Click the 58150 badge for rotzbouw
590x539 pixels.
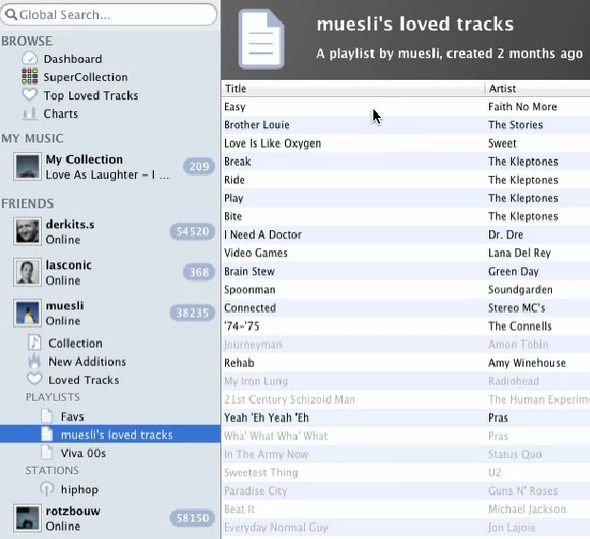pyautogui.click(x=192, y=518)
